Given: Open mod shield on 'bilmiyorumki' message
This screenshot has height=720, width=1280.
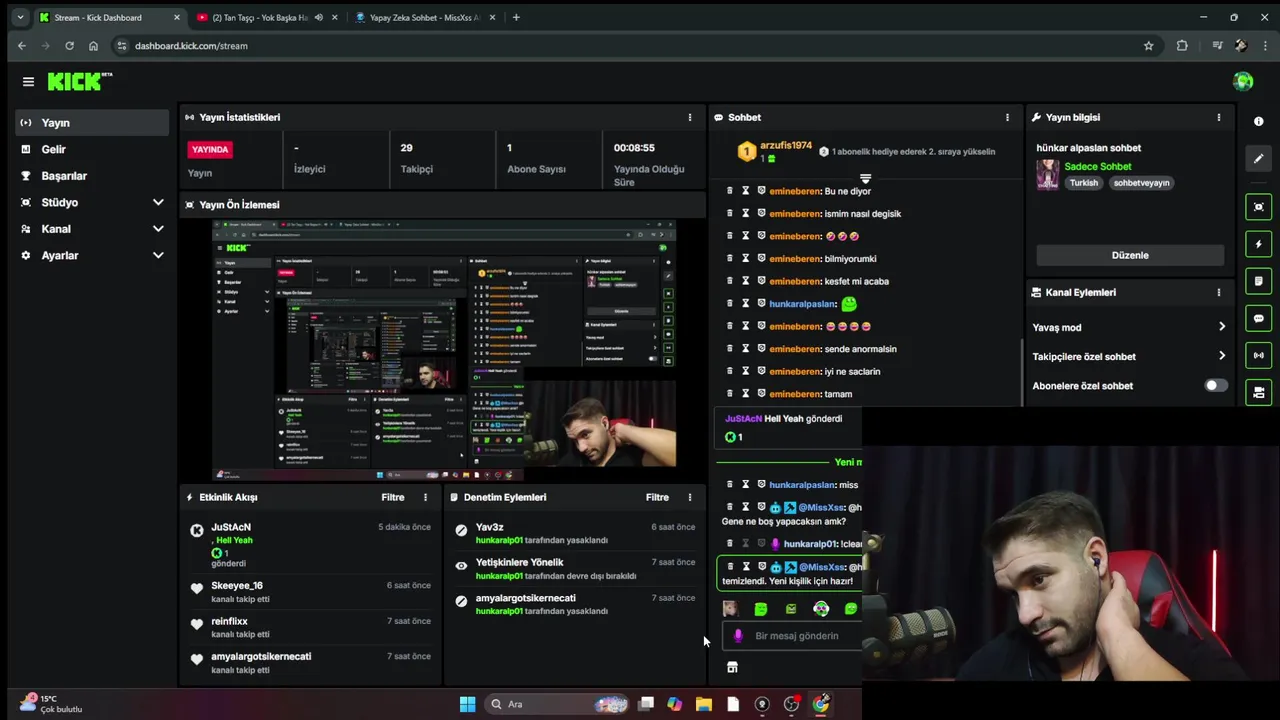Looking at the screenshot, I should coord(761,258).
